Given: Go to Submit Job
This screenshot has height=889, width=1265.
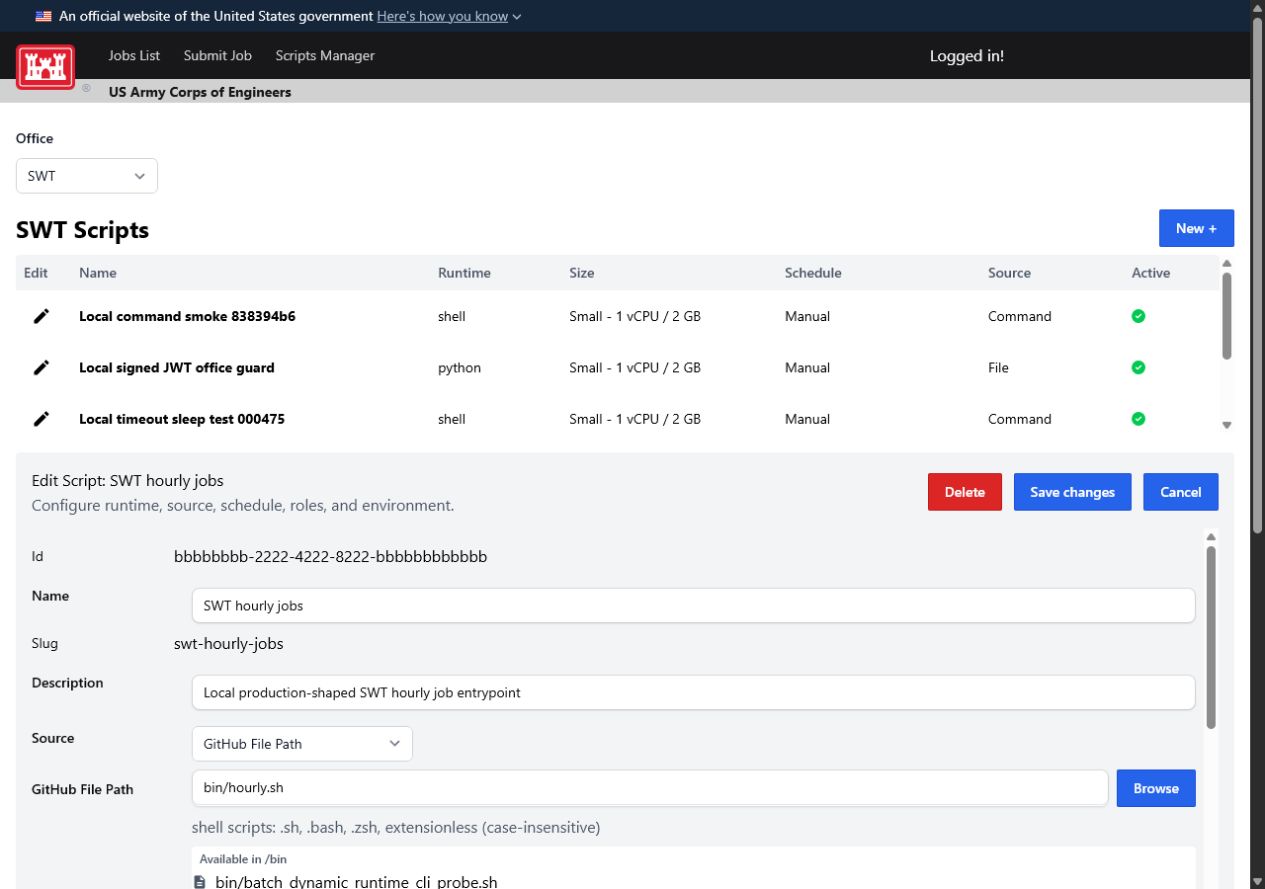Looking at the screenshot, I should pyautogui.click(x=218, y=56).
